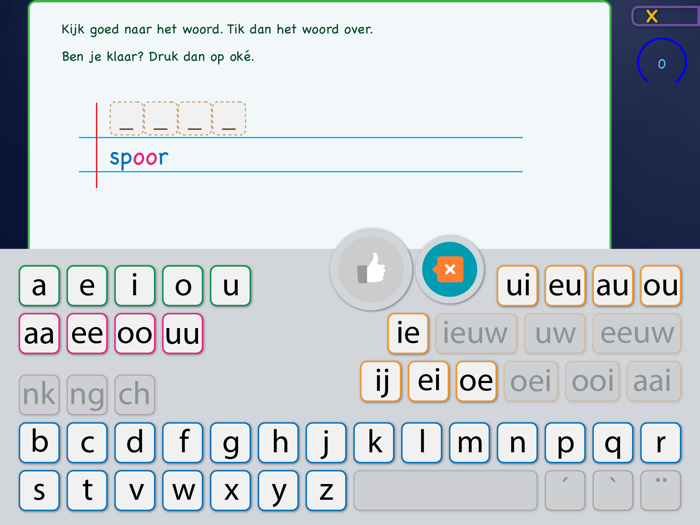Hit the 'm' consonant key
The width and height of the screenshot is (700, 525).
pyautogui.click(x=470, y=442)
